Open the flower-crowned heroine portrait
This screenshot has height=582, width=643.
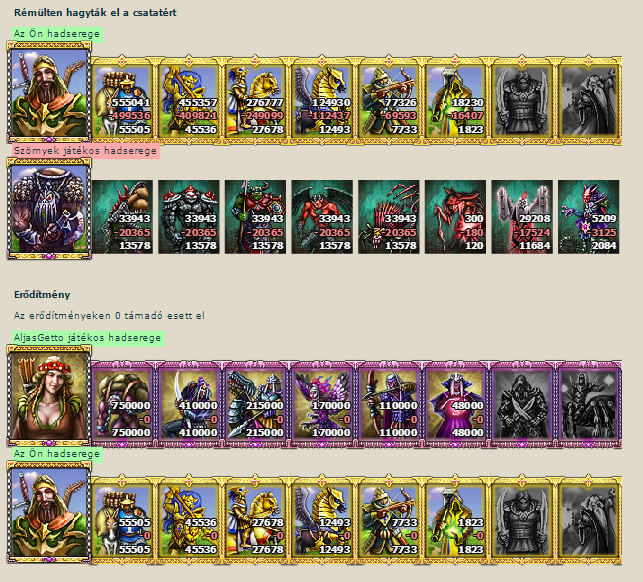click(49, 395)
